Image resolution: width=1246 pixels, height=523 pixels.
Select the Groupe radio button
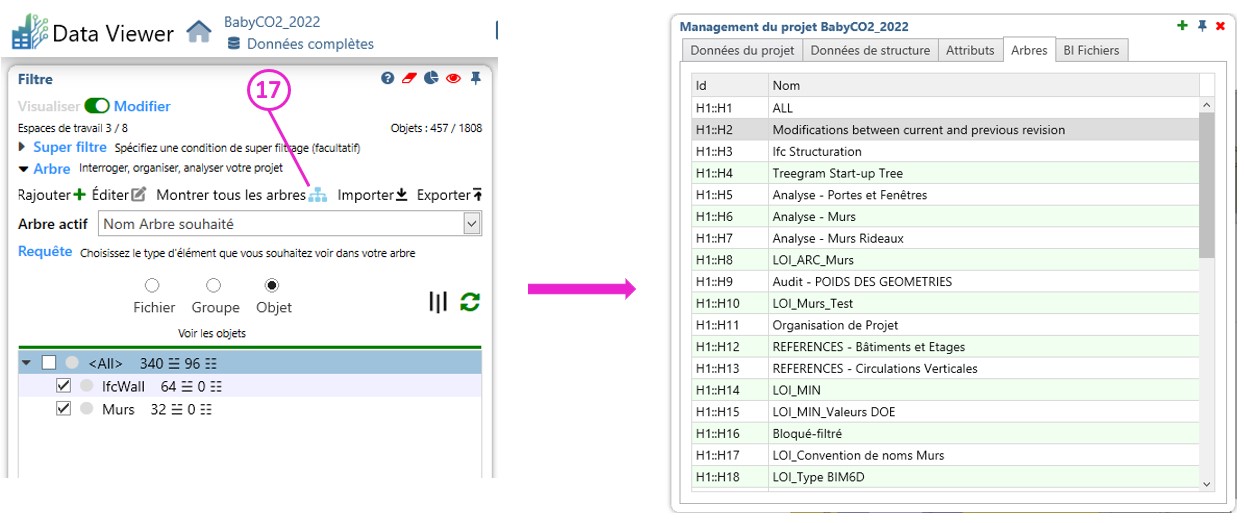pyautogui.click(x=213, y=286)
